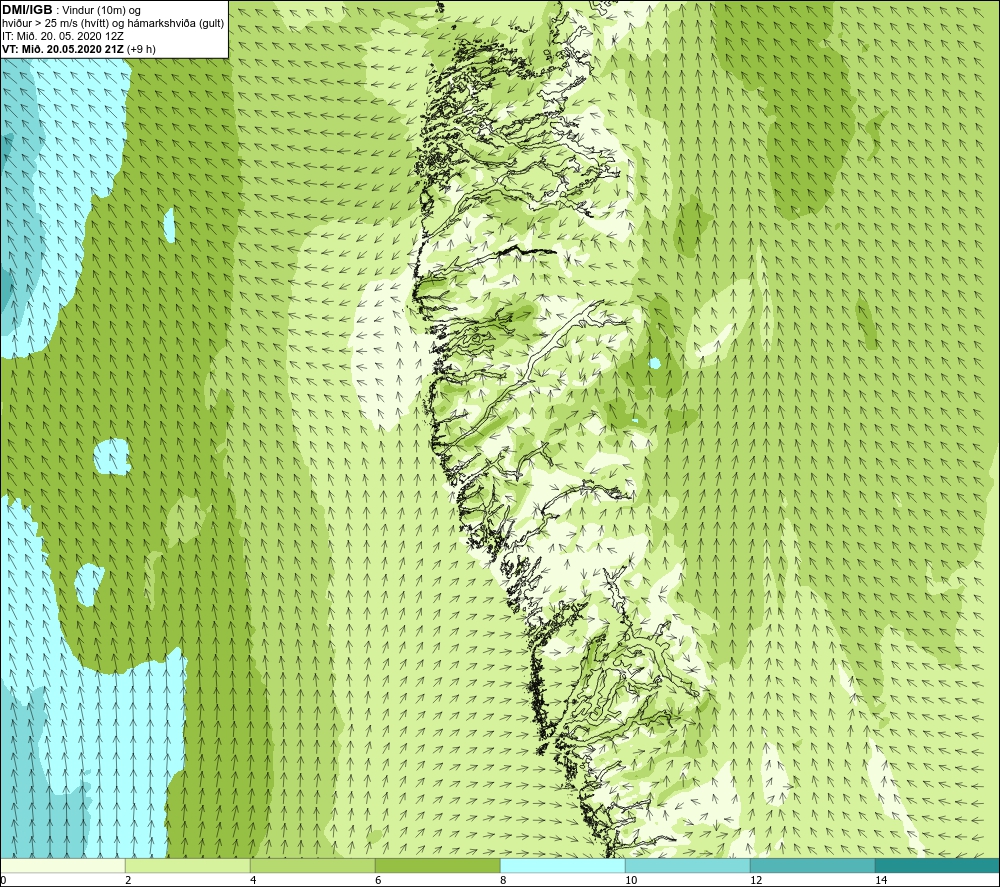The image size is (1000, 887).
Task: Click the legend scale label 6
Action: point(378,881)
